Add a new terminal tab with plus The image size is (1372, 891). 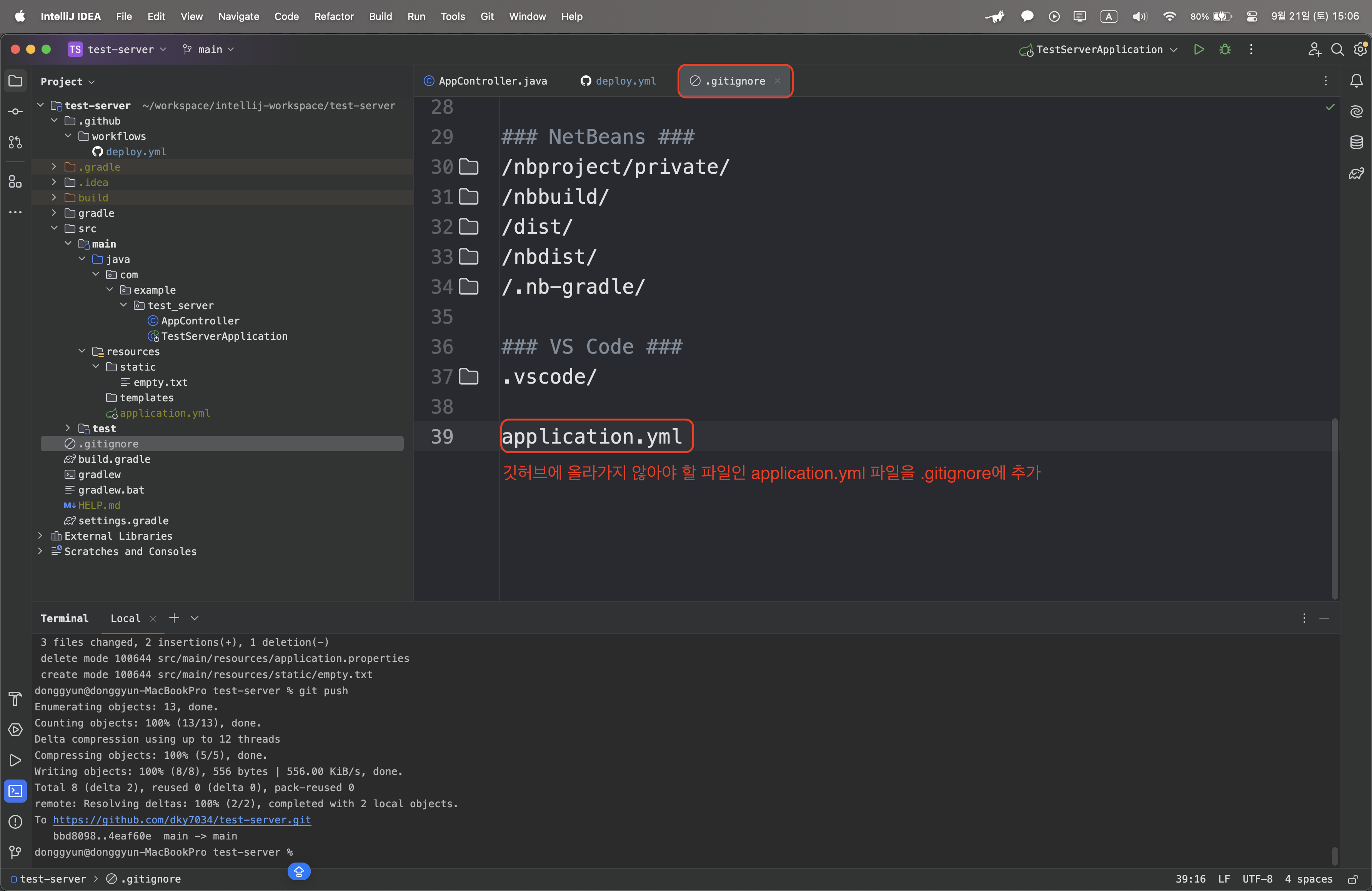[173, 618]
